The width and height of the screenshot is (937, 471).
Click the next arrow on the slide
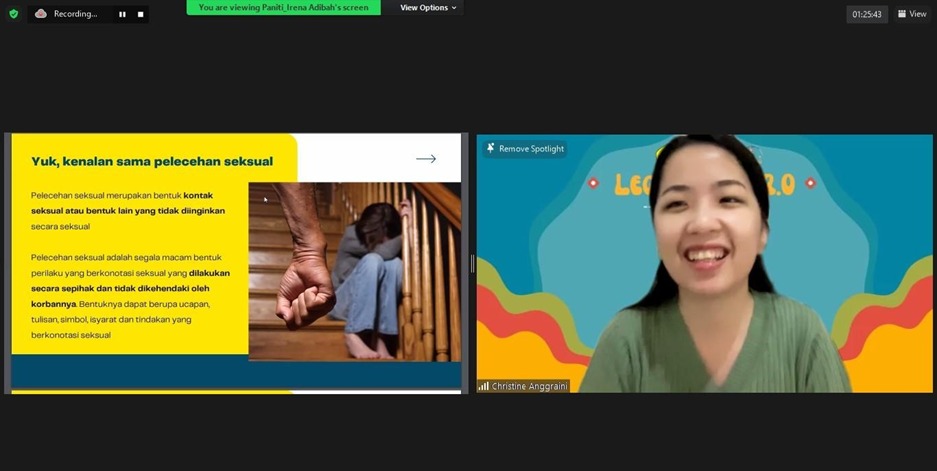click(426, 159)
